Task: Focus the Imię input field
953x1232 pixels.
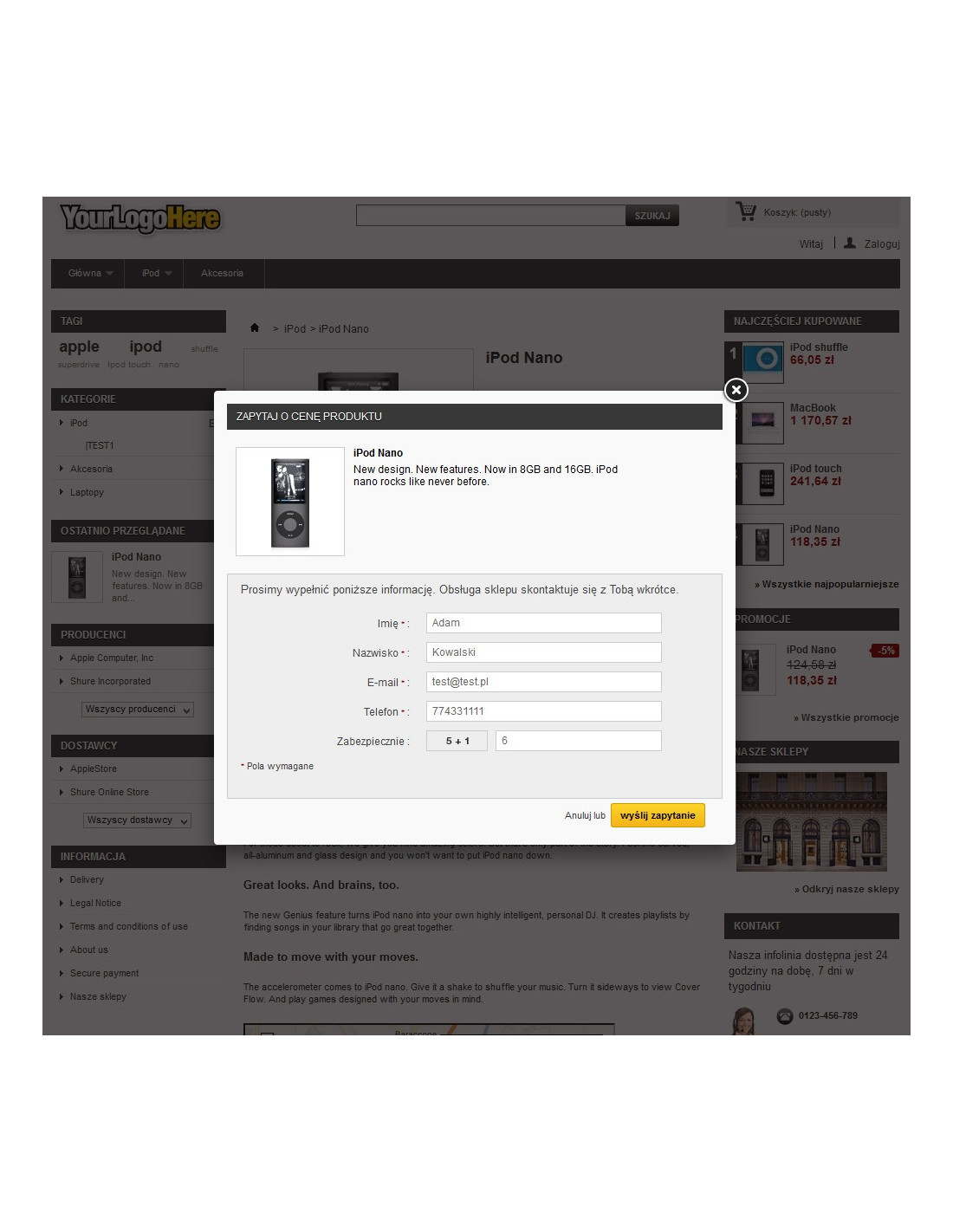Action: point(544,623)
